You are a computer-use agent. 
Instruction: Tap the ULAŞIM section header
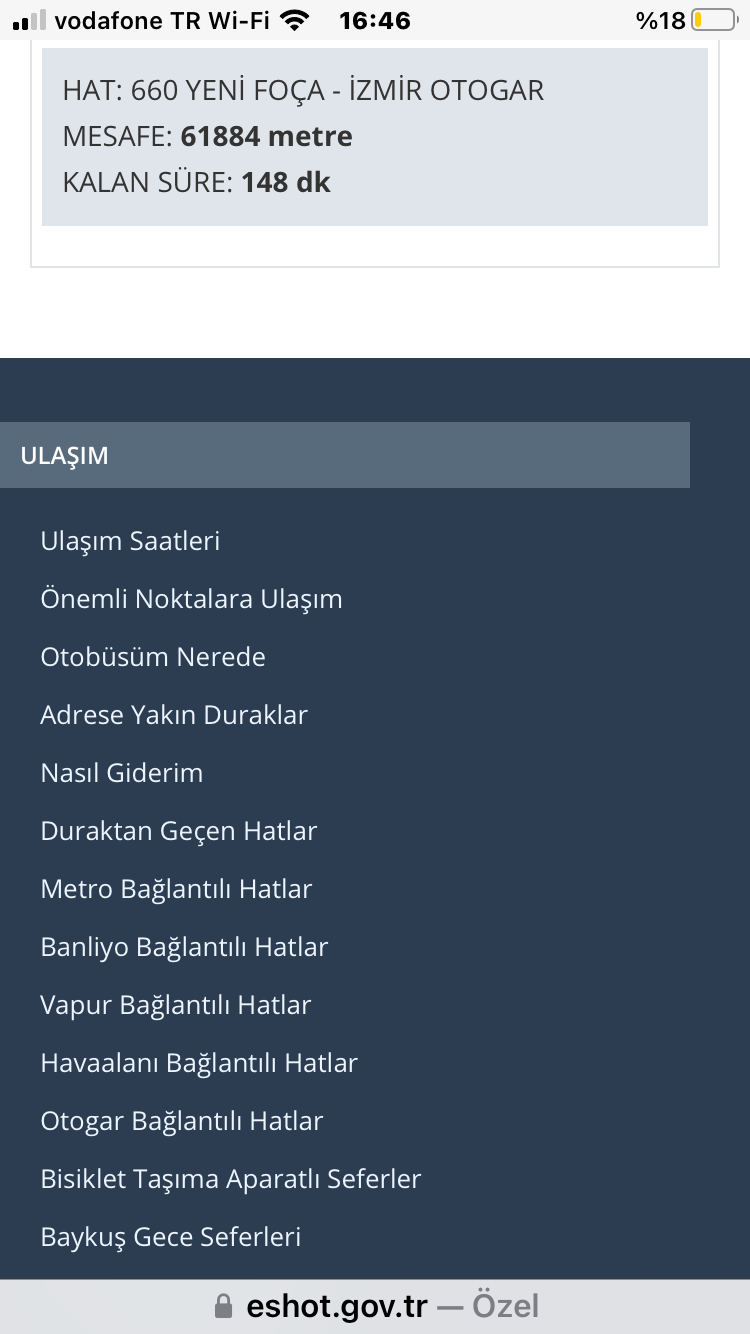coord(345,455)
